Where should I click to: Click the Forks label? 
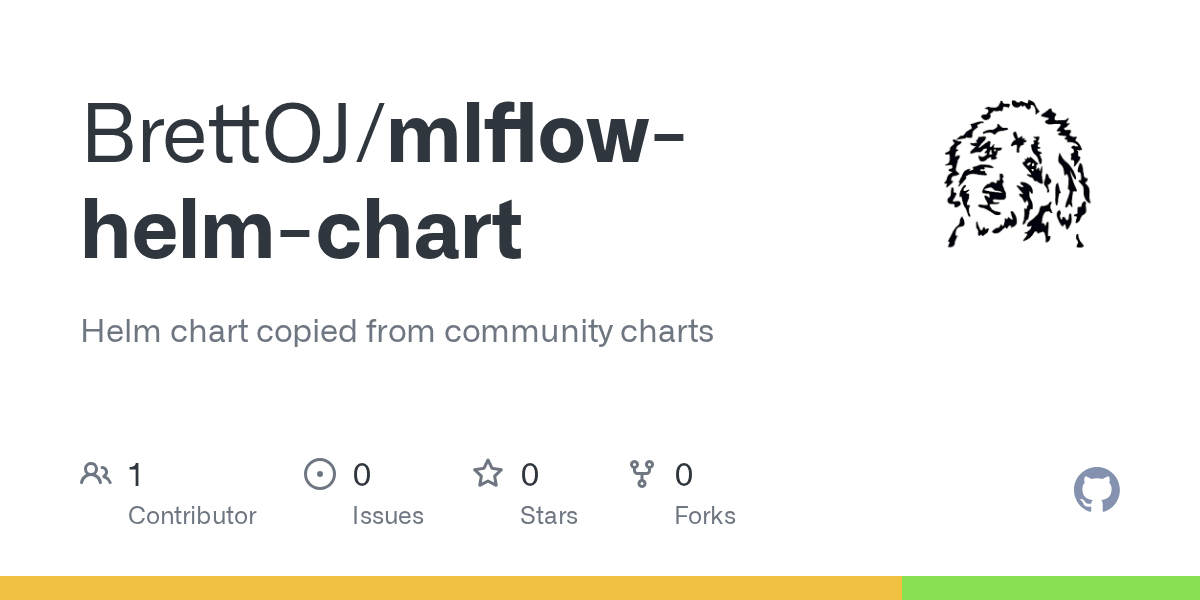click(704, 516)
